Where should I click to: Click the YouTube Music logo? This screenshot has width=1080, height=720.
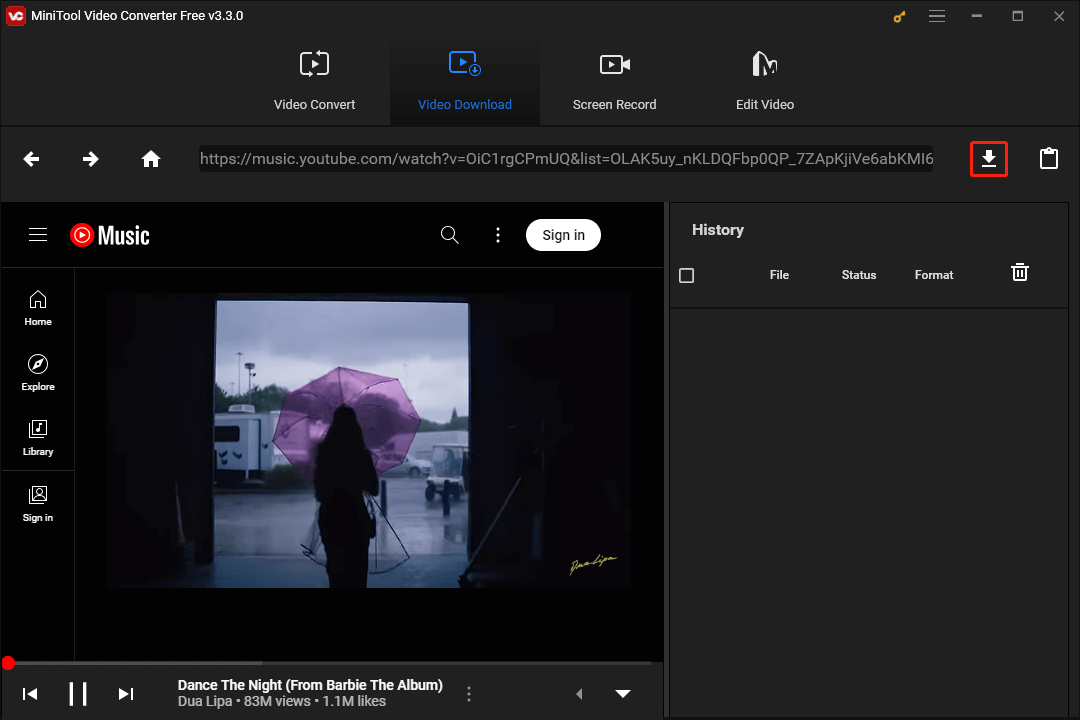point(110,236)
